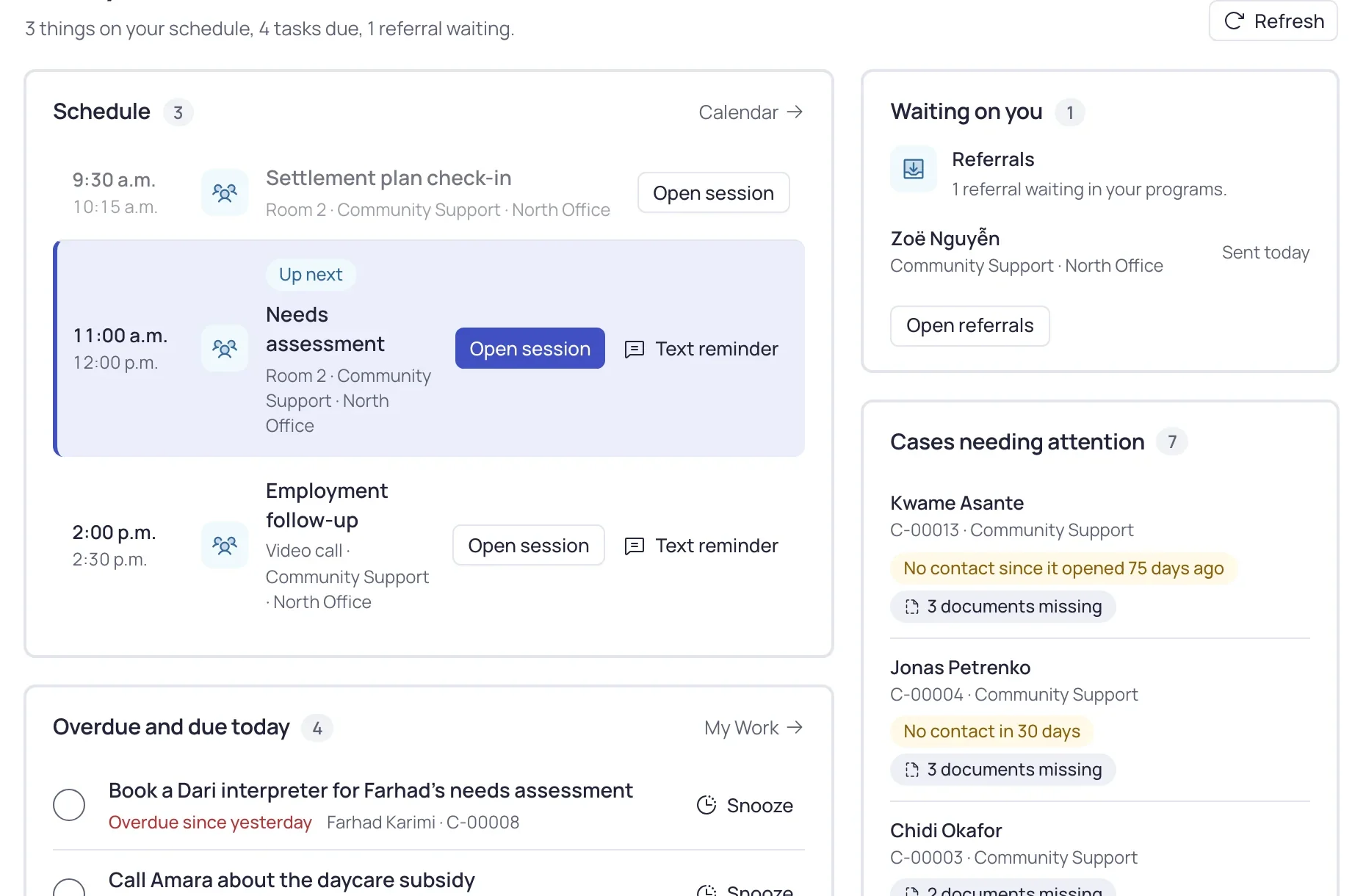Open Kwame Asante case
The image size is (1366, 896).
click(957, 503)
